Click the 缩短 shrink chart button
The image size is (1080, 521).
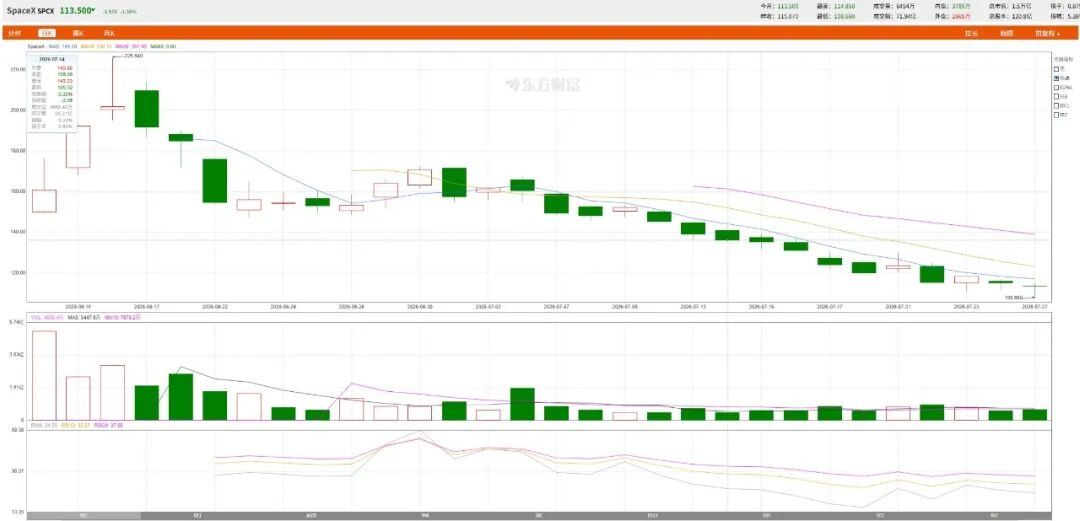tap(1007, 33)
